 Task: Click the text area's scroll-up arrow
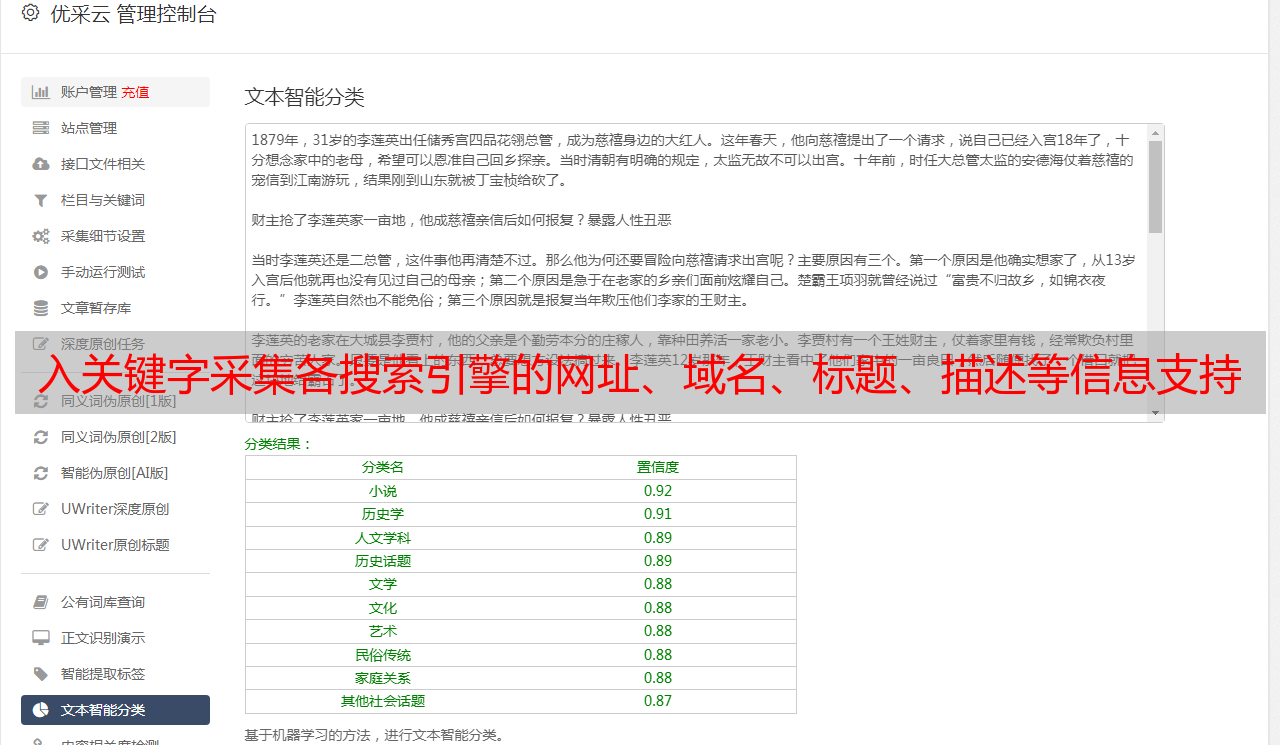pyautogui.click(x=1156, y=132)
